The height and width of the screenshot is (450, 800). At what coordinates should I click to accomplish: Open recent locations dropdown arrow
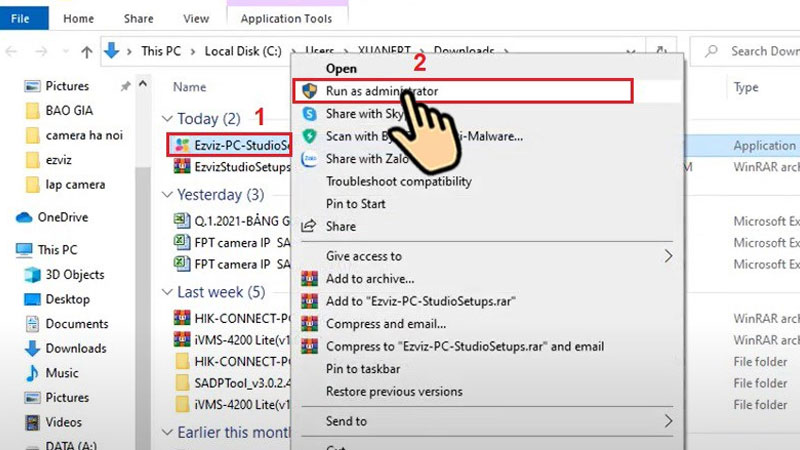pos(65,52)
